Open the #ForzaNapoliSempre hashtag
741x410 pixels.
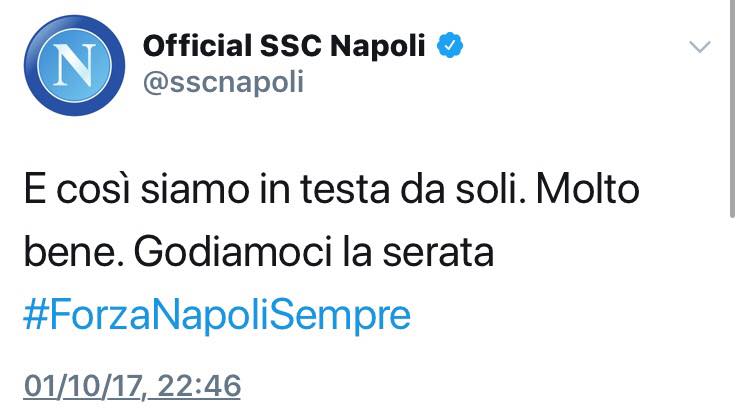click(x=216, y=315)
